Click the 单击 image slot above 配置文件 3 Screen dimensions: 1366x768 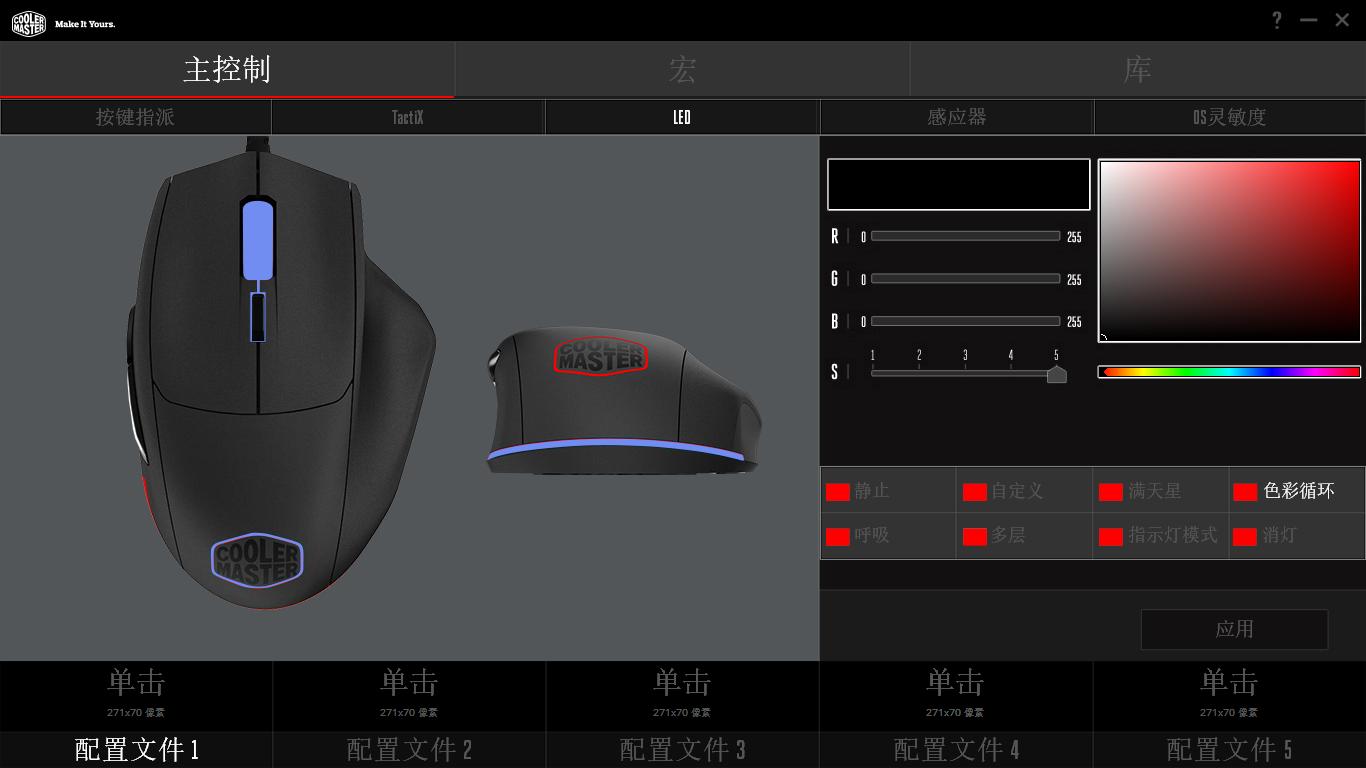pos(682,696)
